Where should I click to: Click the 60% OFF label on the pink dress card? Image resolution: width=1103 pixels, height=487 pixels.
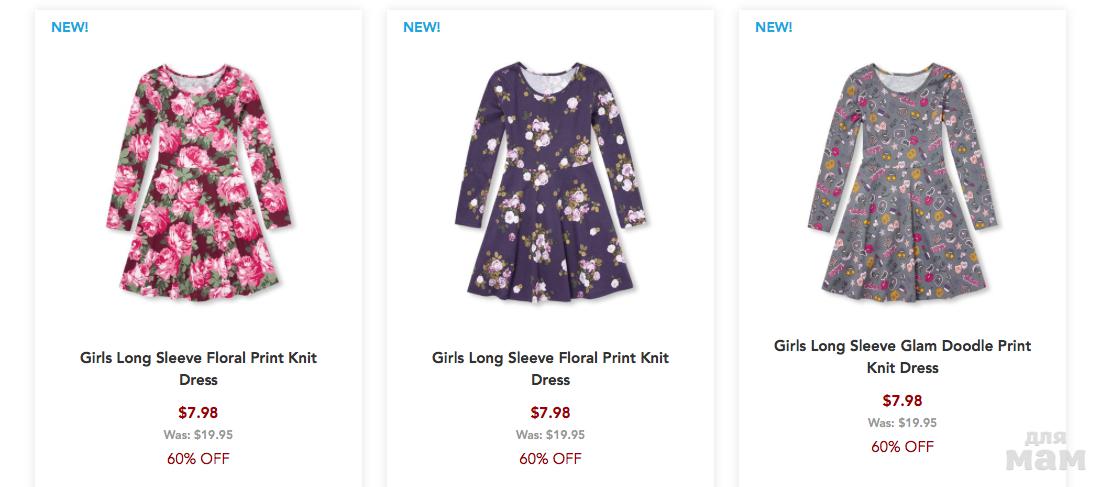(198, 459)
